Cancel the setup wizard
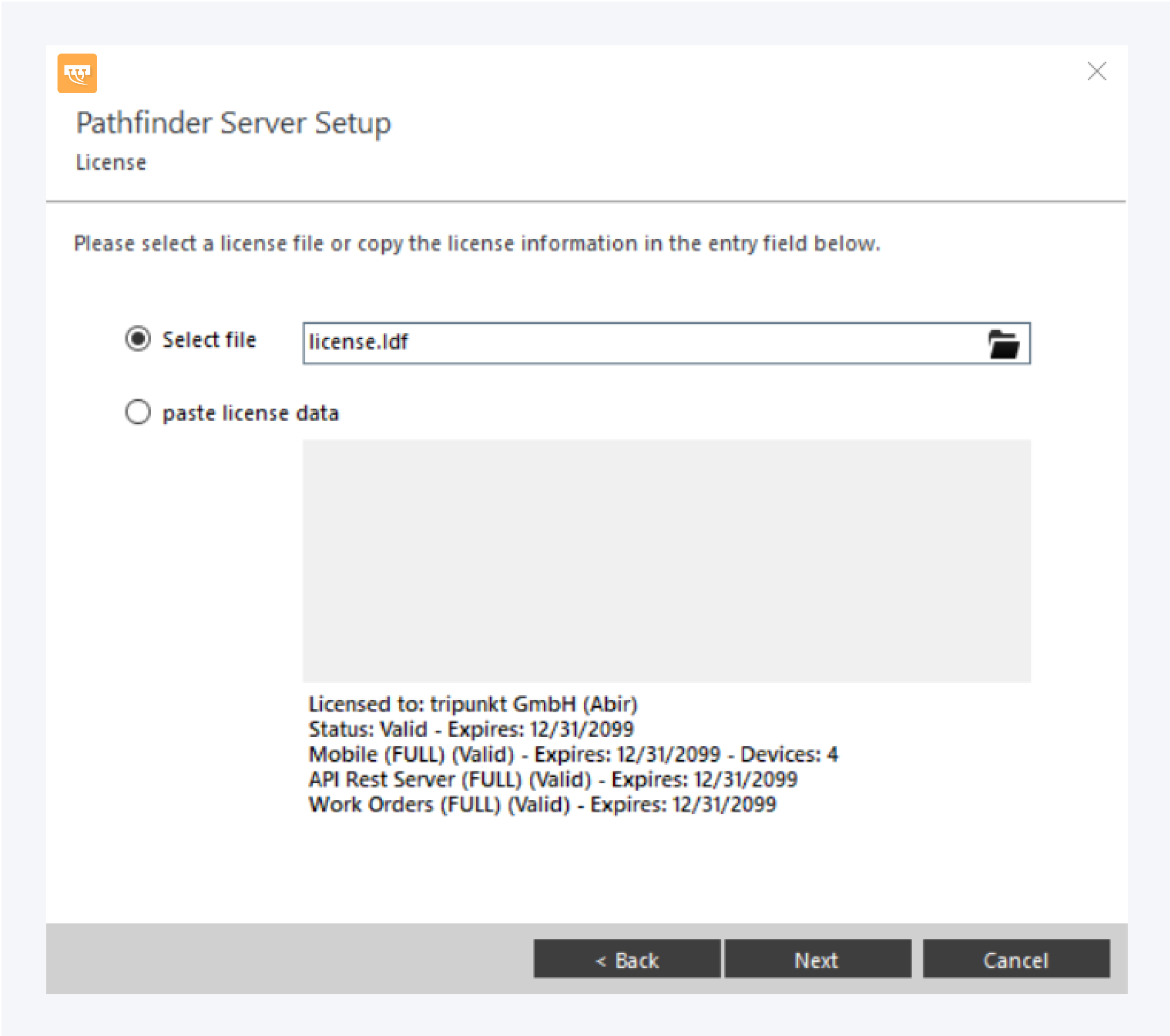Screen dimensions: 1170x1036 tap(1016, 960)
